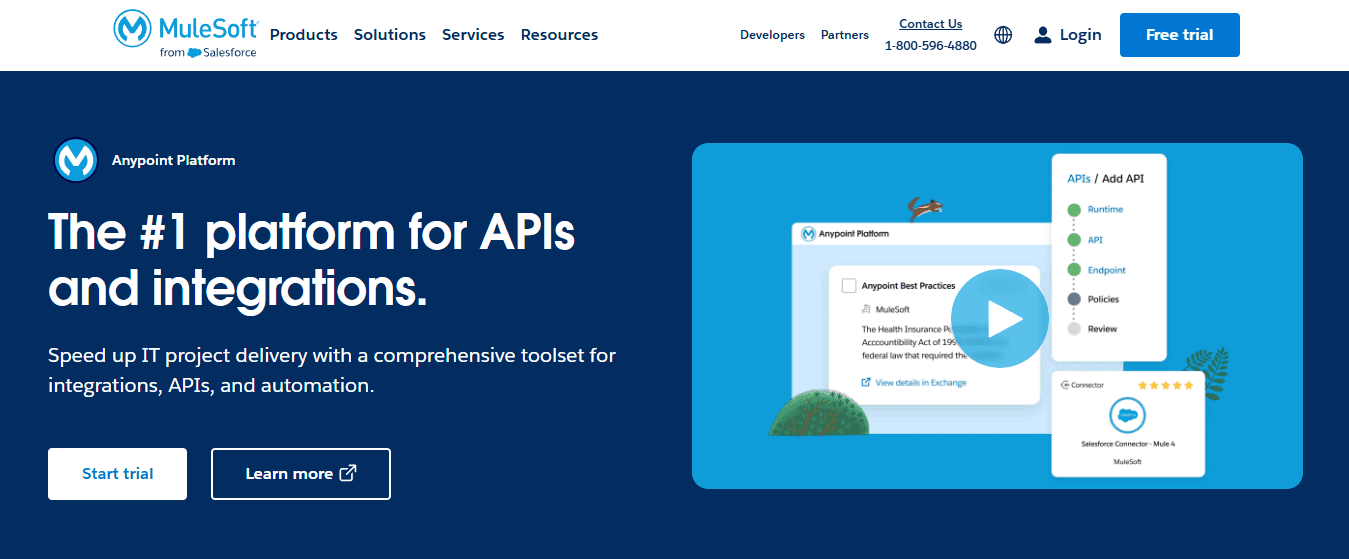Click the Learn more button
This screenshot has height=559, width=1349.
click(301, 474)
